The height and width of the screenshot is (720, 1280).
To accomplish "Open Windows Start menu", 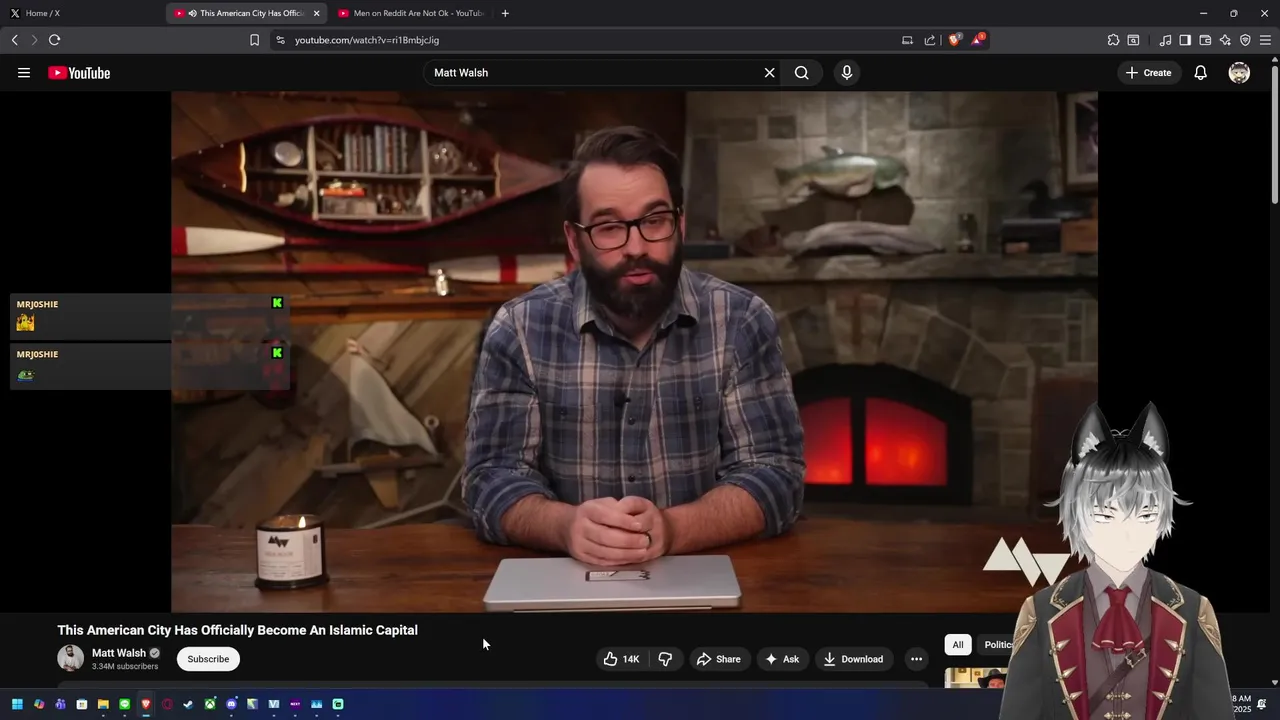I will coord(17,704).
